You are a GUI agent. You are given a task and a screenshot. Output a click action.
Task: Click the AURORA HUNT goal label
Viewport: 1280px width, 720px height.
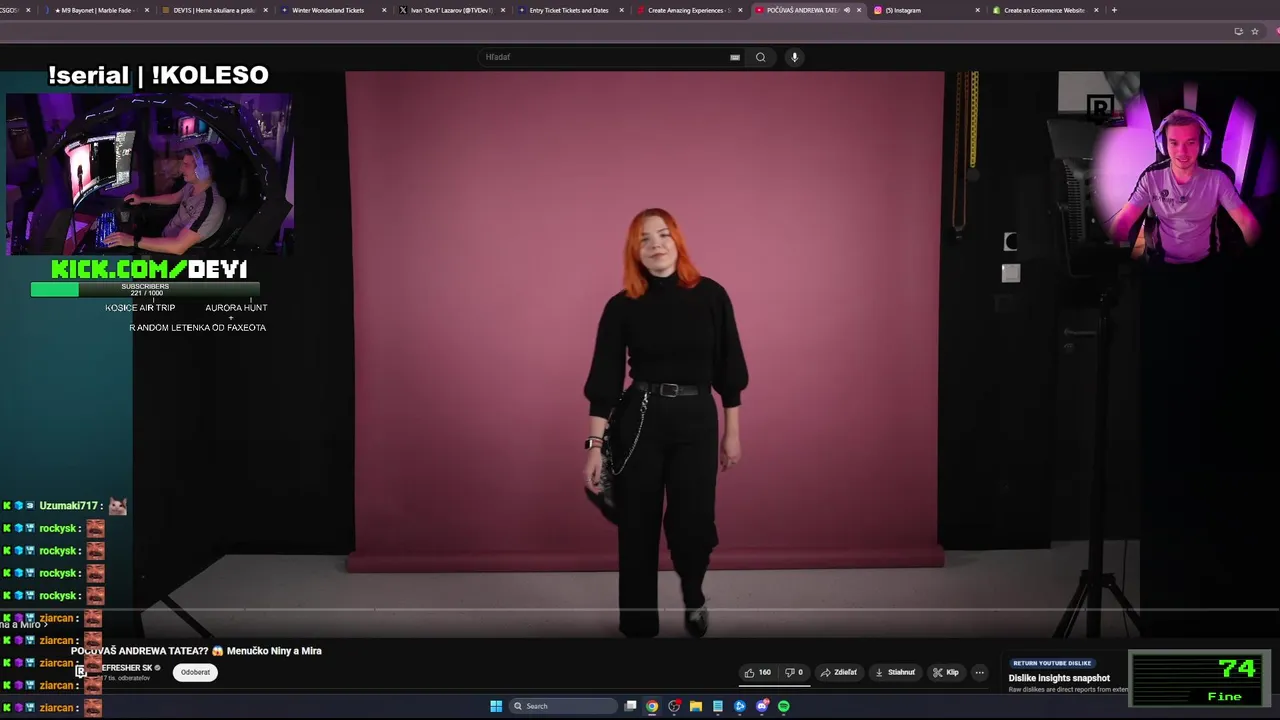(236, 308)
